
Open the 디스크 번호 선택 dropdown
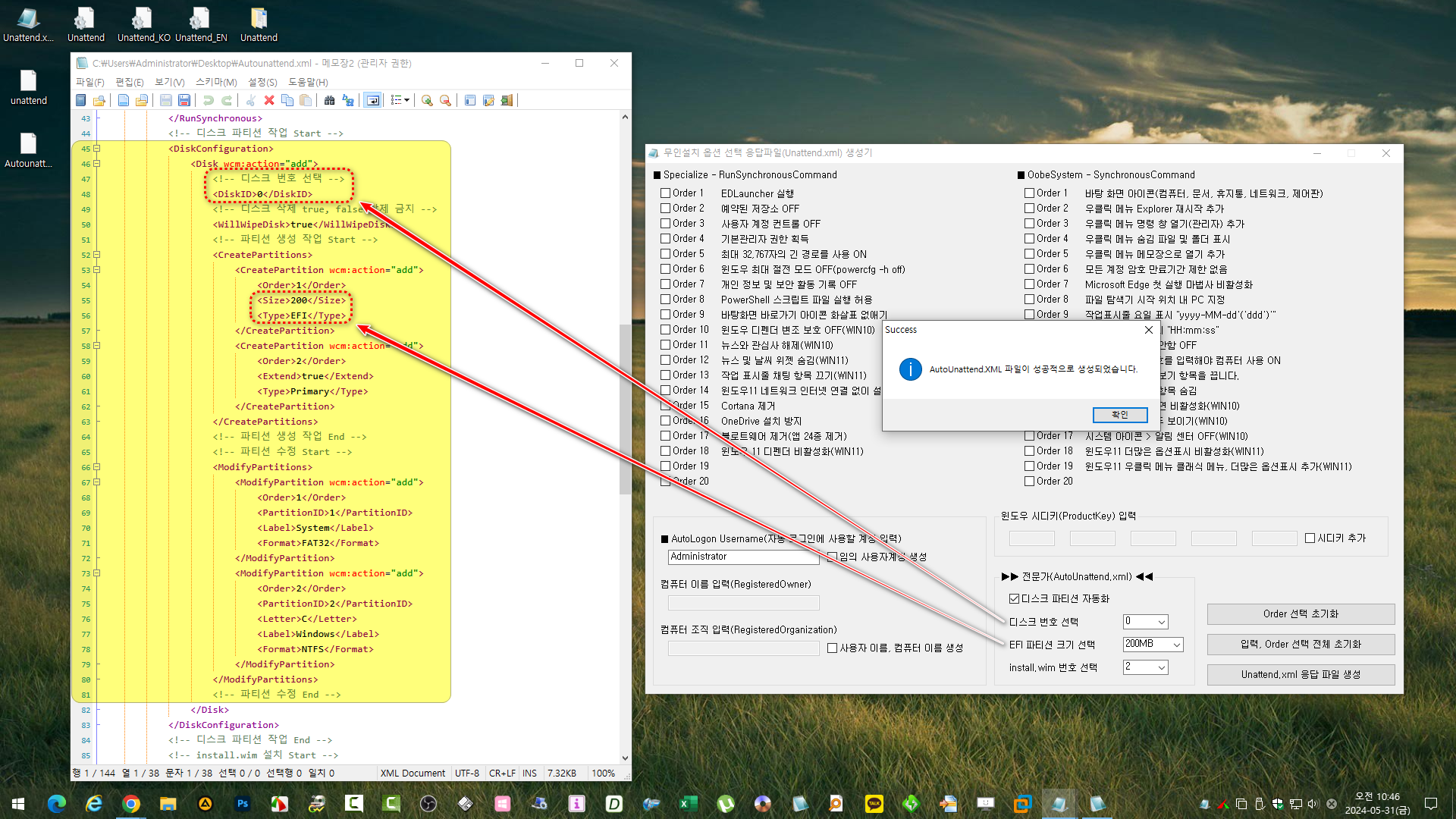1145,622
